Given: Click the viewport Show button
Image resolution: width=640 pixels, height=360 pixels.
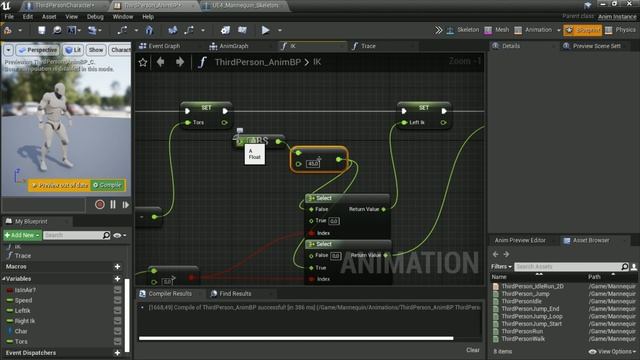Looking at the screenshot, I should [96, 50].
